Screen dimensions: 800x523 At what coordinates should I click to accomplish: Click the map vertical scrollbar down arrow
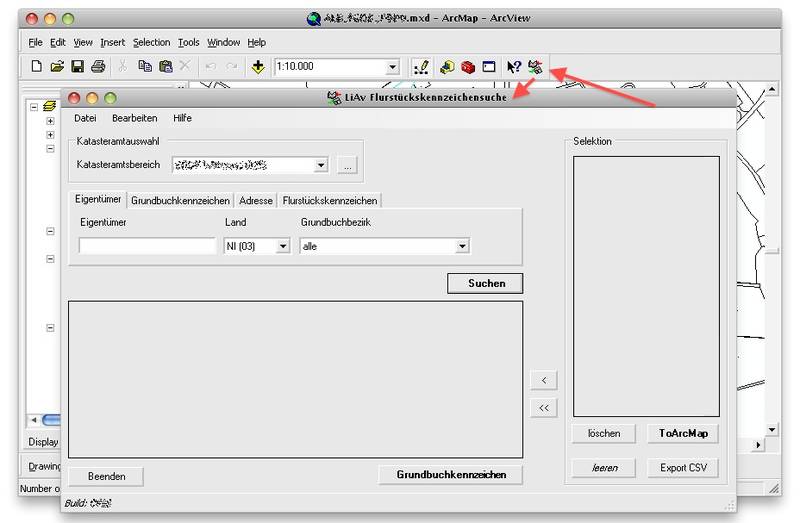[x=771, y=430]
